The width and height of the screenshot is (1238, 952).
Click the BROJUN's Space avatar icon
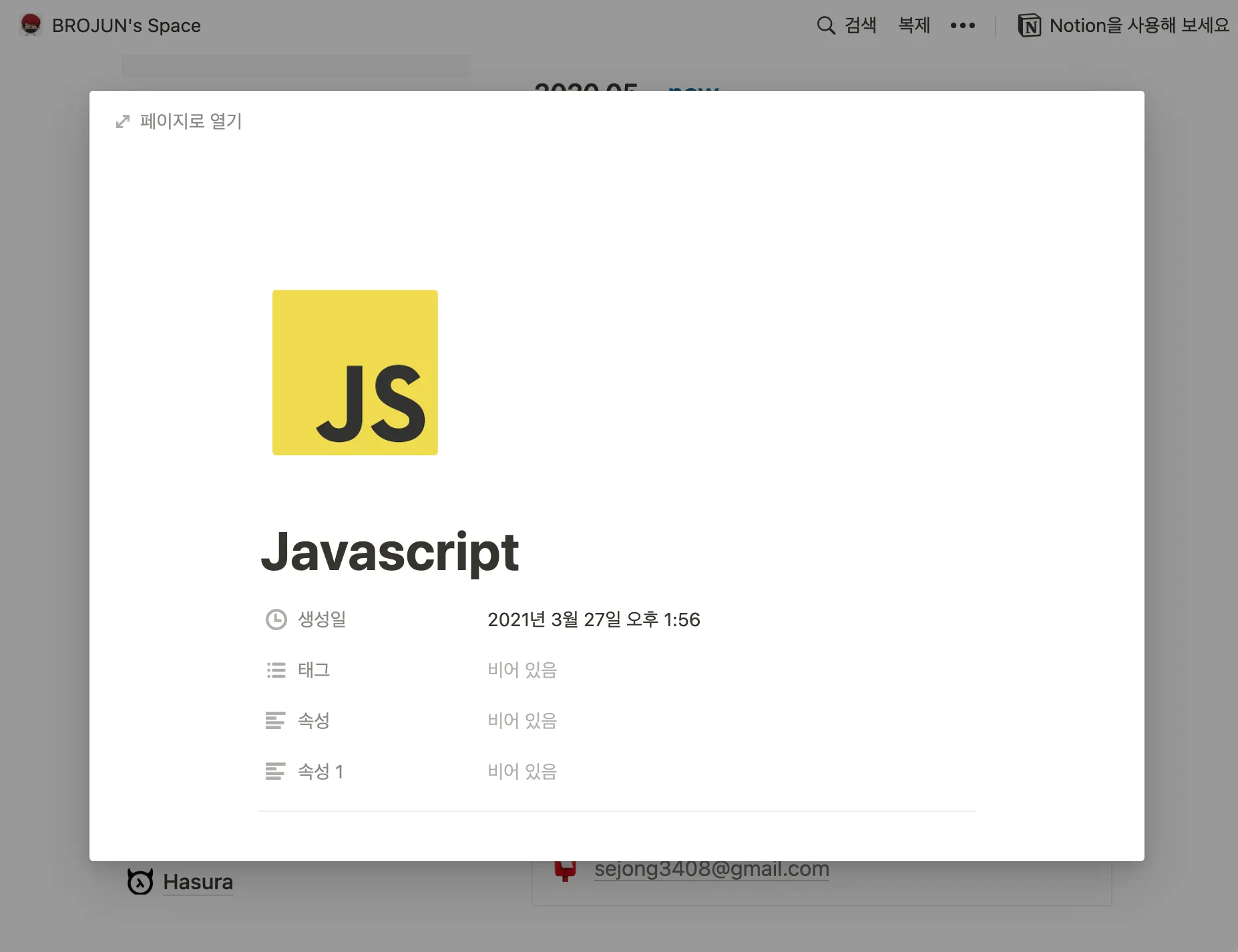pos(31,25)
